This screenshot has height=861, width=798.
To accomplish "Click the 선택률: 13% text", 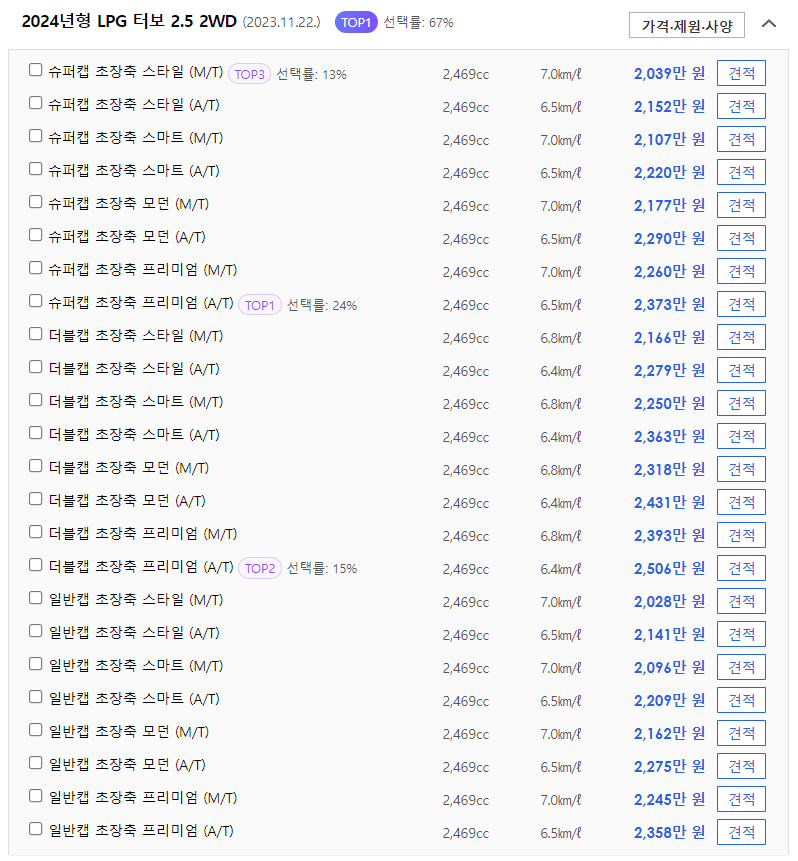I will point(311,74).
